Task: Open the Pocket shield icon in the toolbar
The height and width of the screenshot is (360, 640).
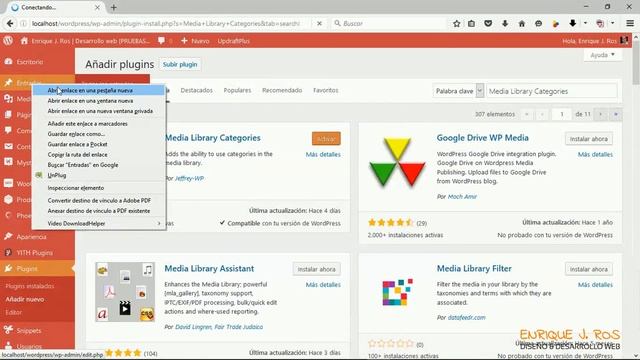Action: [x=488, y=24]
